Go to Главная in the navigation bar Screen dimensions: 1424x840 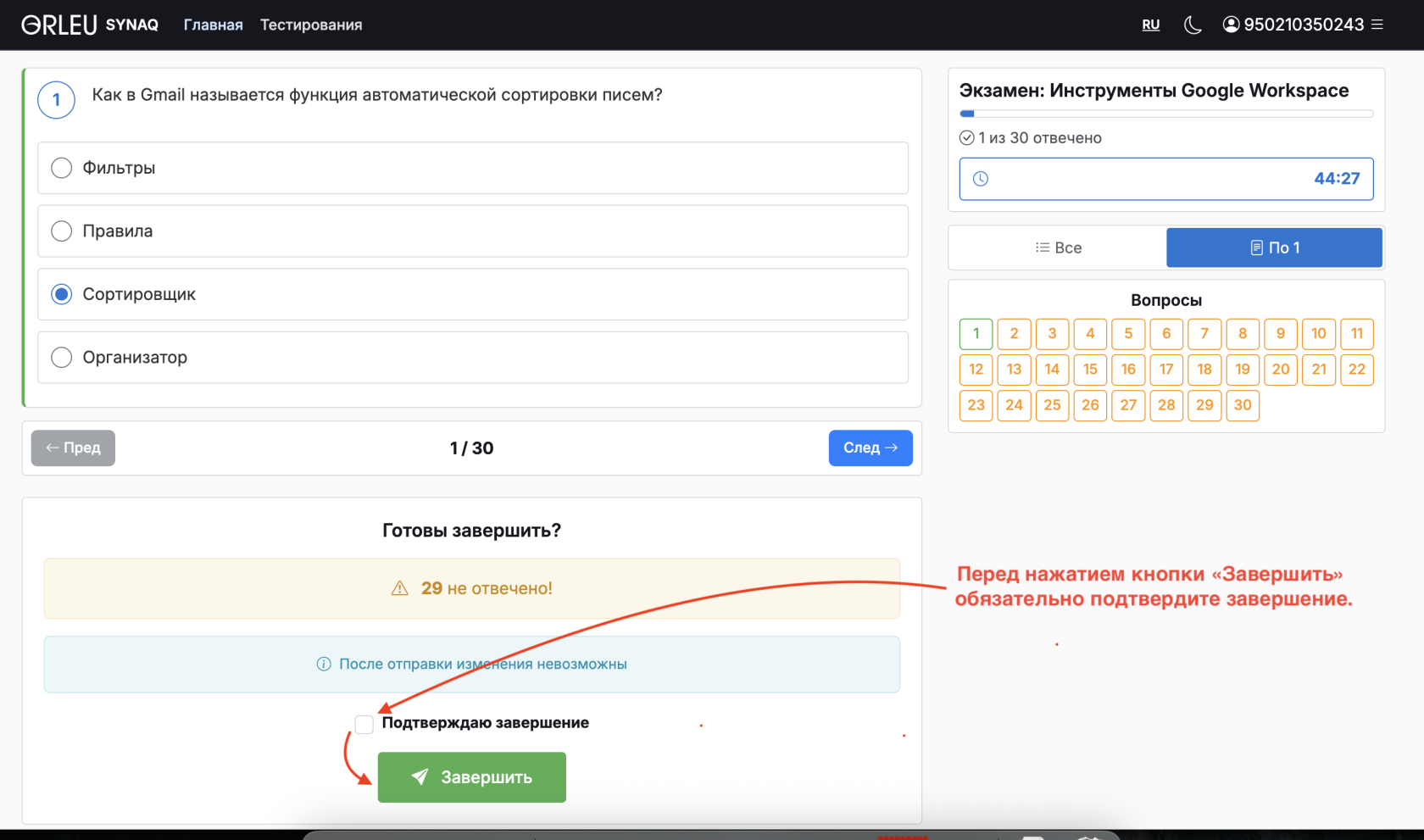tap(212, 25)
